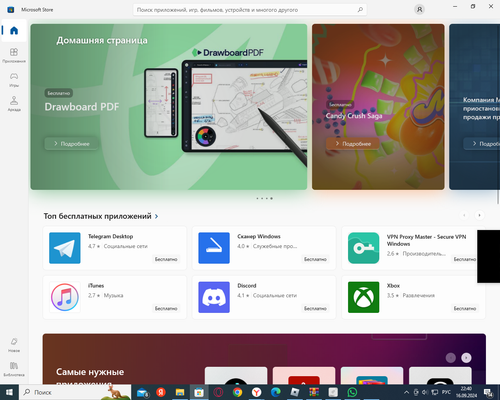Open the taskbar clock and date

point(466,392)
